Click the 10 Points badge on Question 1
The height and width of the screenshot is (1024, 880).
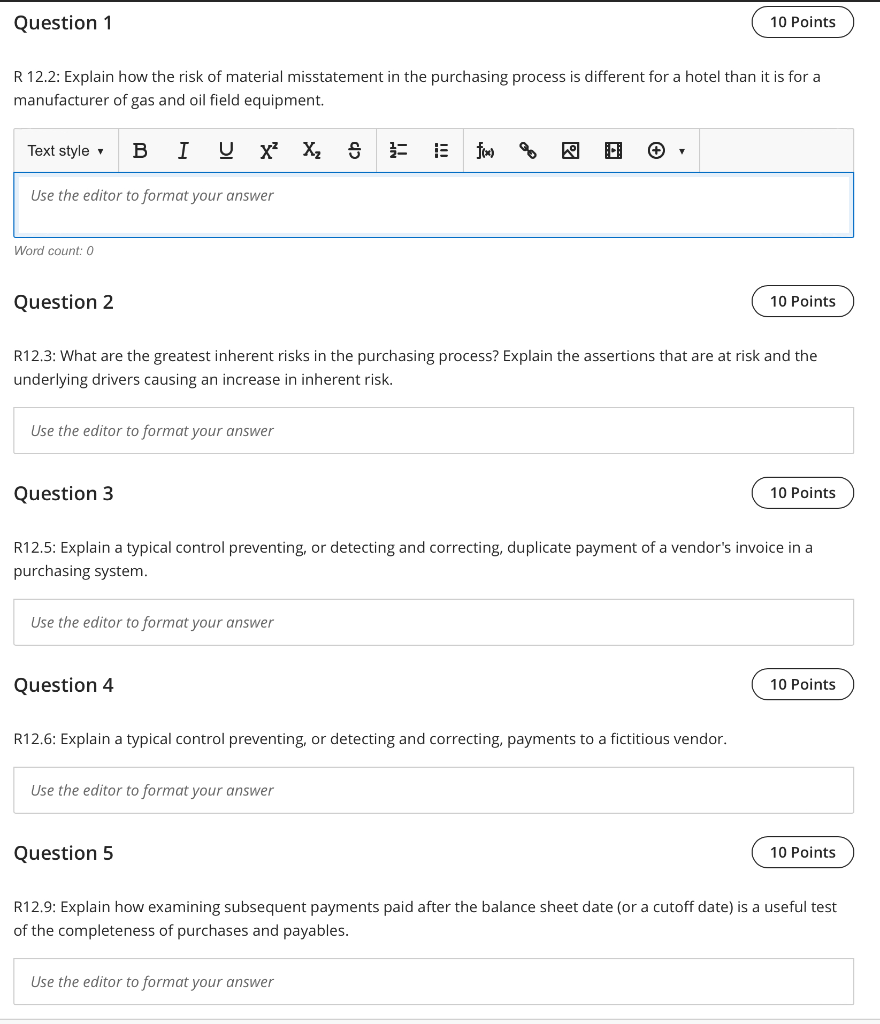802,21
